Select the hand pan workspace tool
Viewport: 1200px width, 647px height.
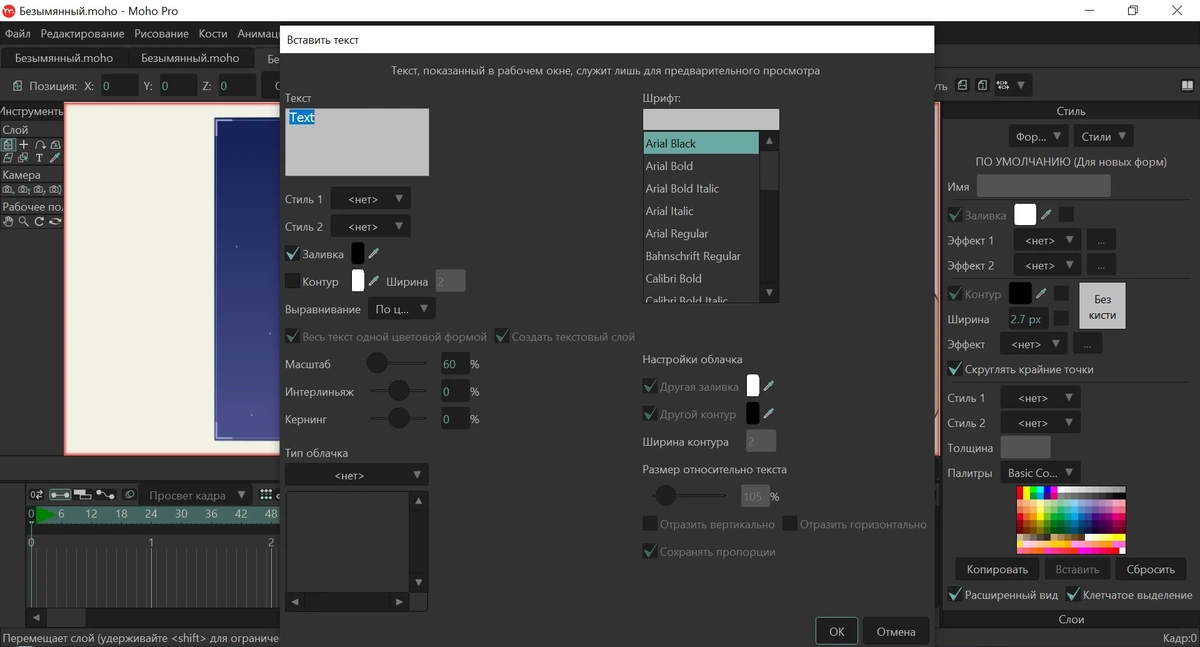tap(8, 221)
